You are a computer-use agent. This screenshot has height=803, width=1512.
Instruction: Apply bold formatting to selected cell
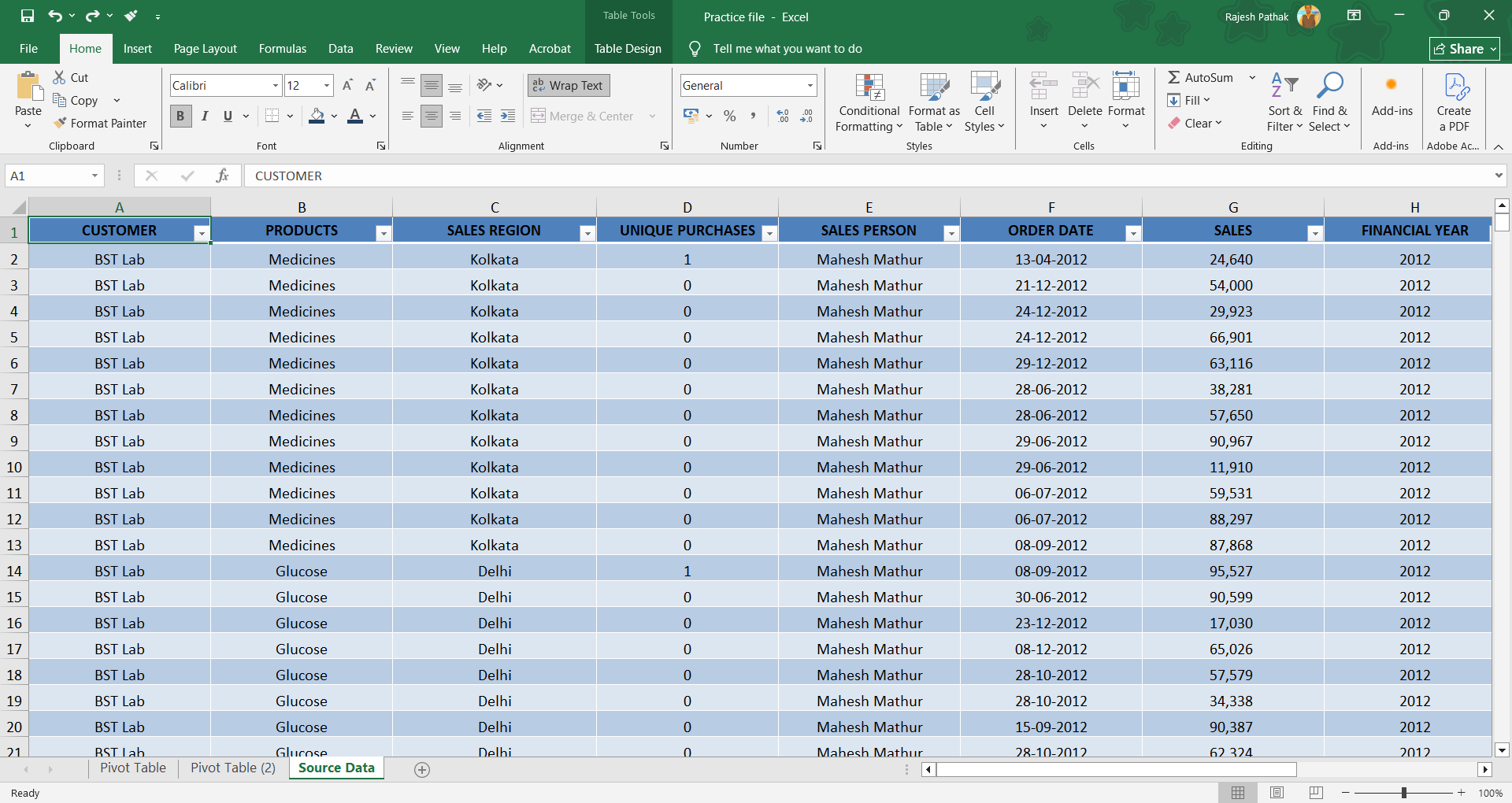[x=180, y=116]
